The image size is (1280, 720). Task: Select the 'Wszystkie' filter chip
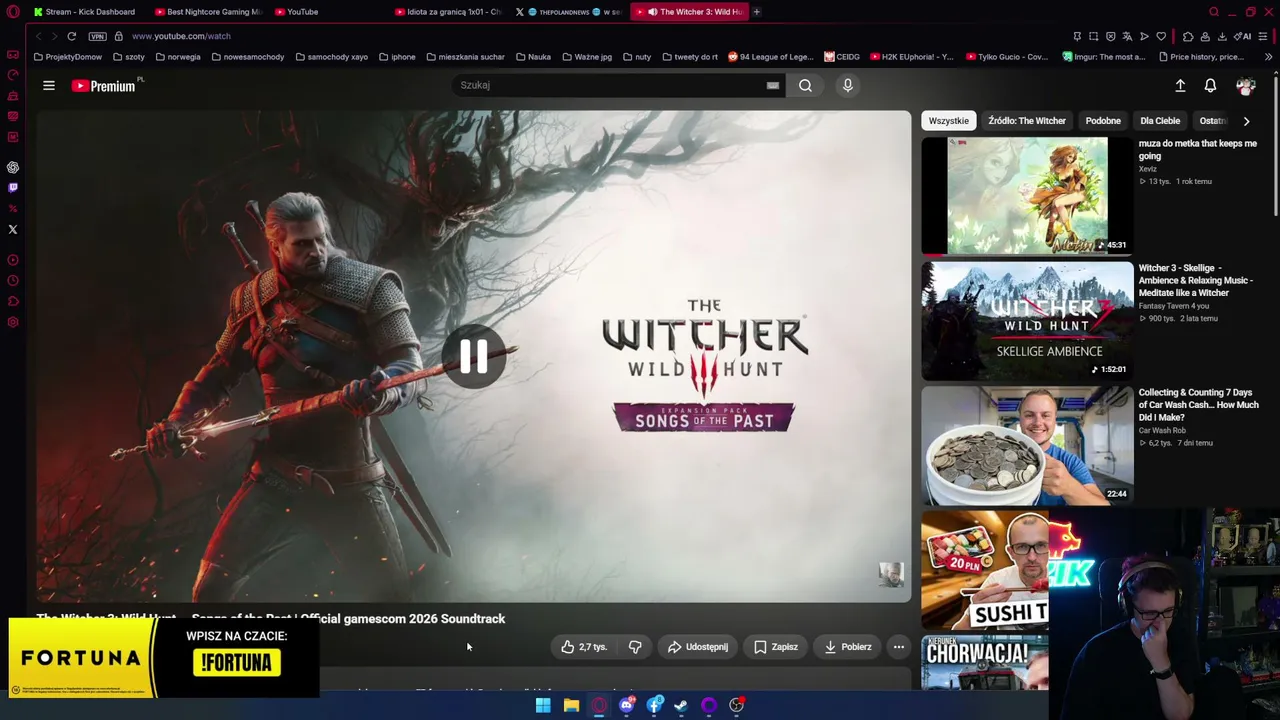click(949, 121)
